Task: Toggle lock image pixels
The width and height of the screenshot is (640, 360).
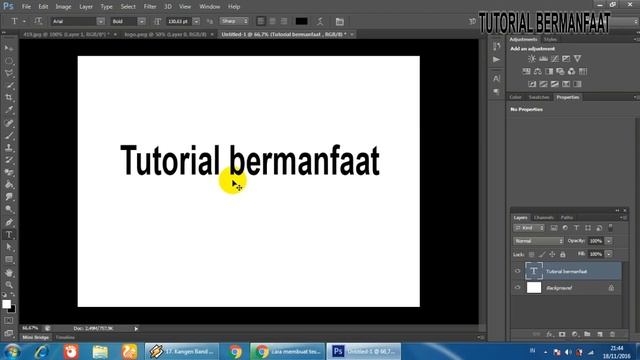Action: [x=542, y=254]
